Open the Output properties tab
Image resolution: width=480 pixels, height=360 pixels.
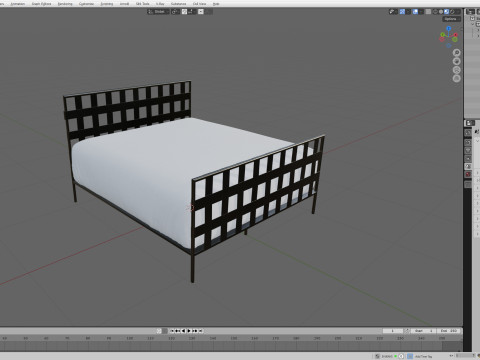[x=468, y=150]
